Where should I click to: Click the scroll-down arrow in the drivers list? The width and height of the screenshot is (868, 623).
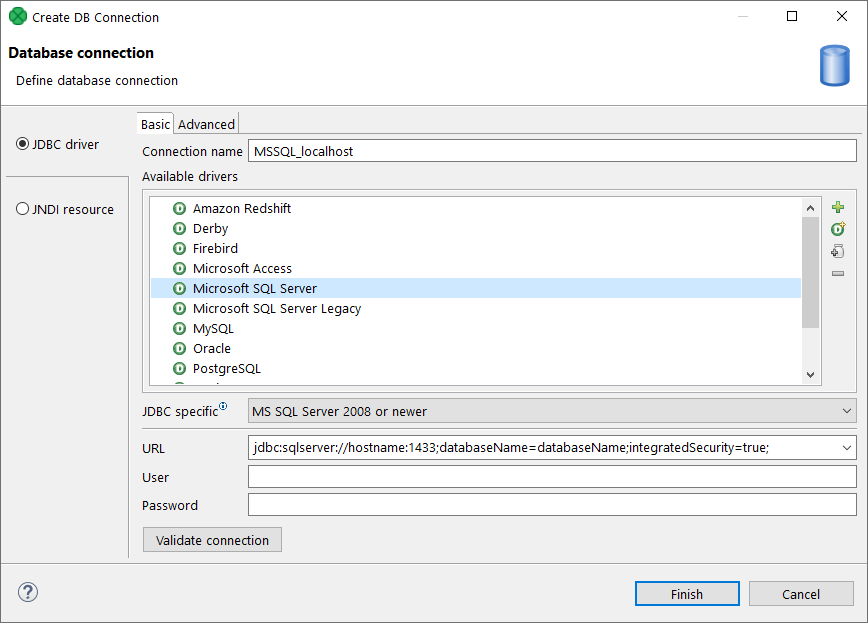point(811,374)
